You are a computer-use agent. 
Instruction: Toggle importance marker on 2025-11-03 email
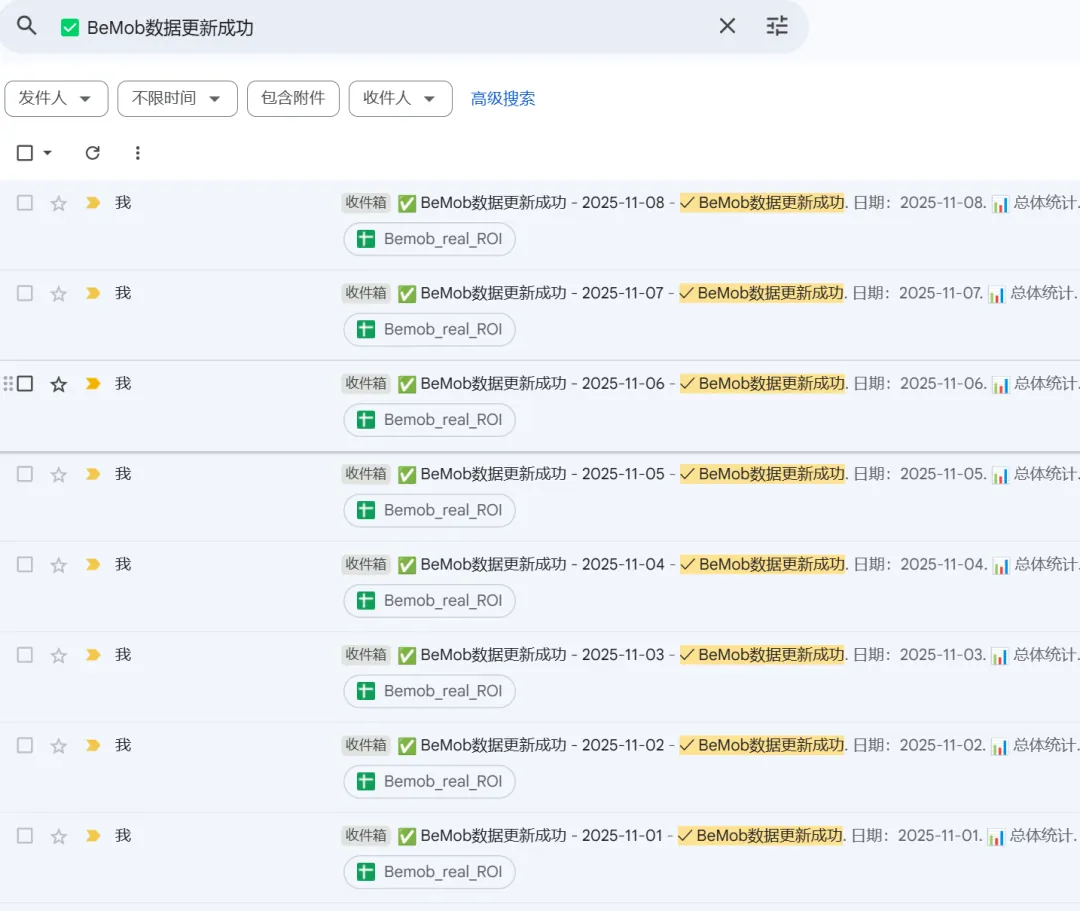pos(93,655)
